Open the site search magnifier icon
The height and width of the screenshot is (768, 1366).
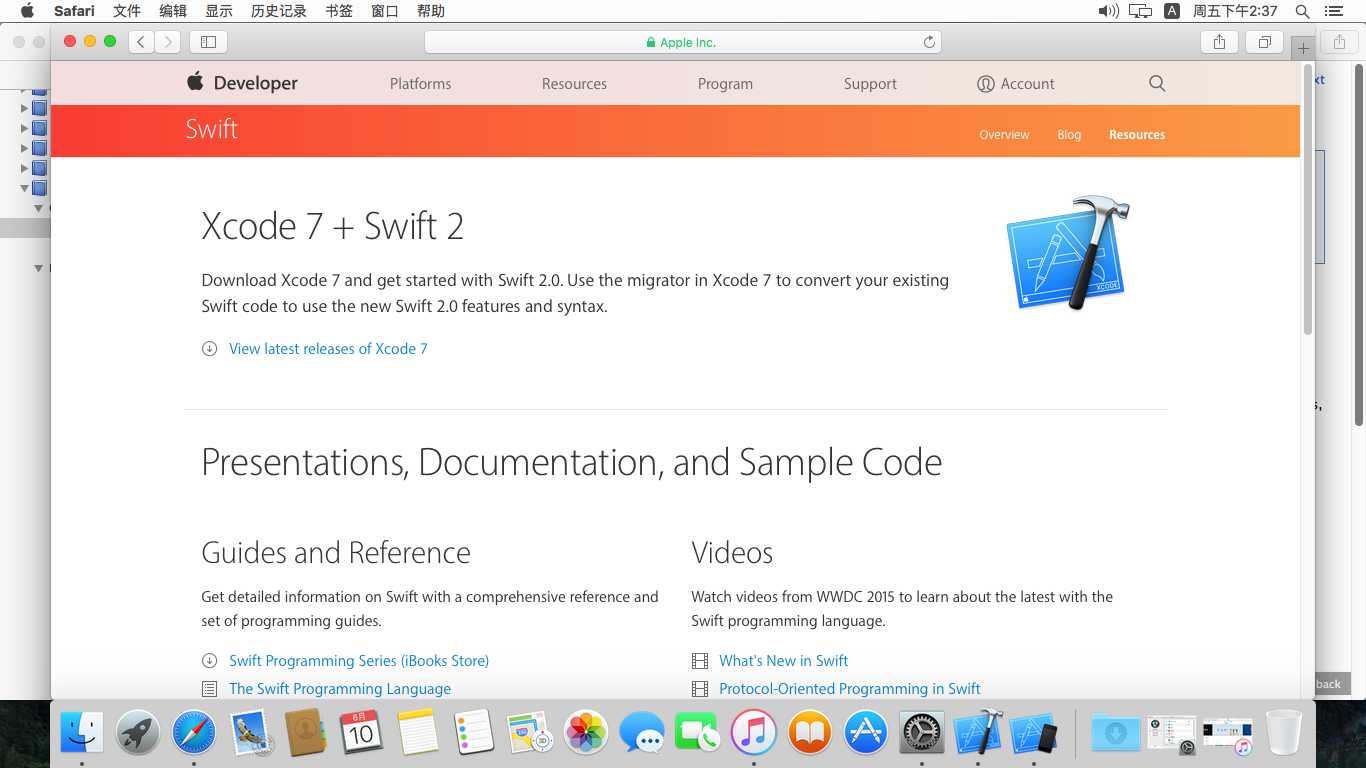coord(1157,83)
